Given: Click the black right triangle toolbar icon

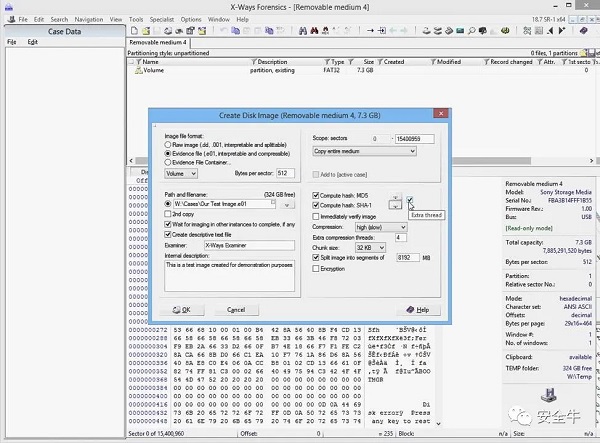Looking at the screenshot, I should point(562,31).
